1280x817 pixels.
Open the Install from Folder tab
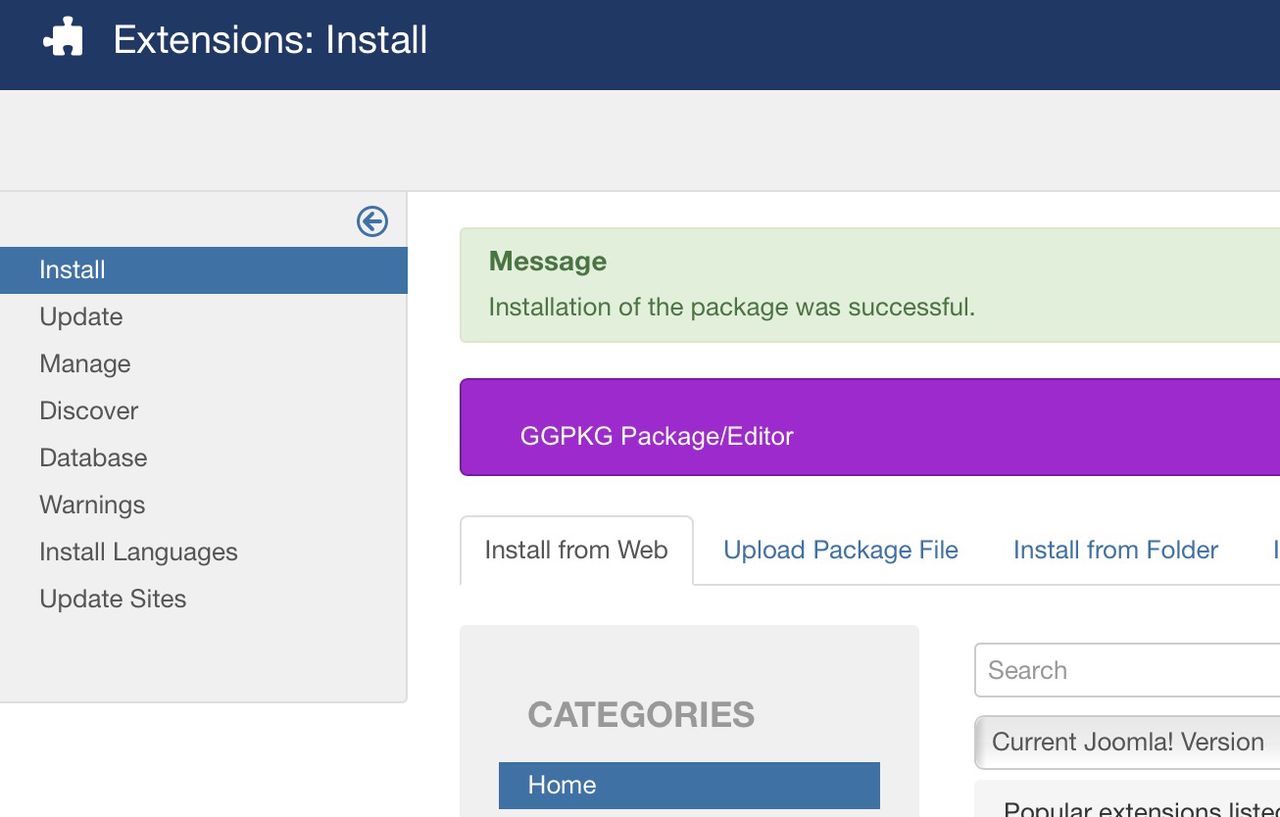[1115, 550]
